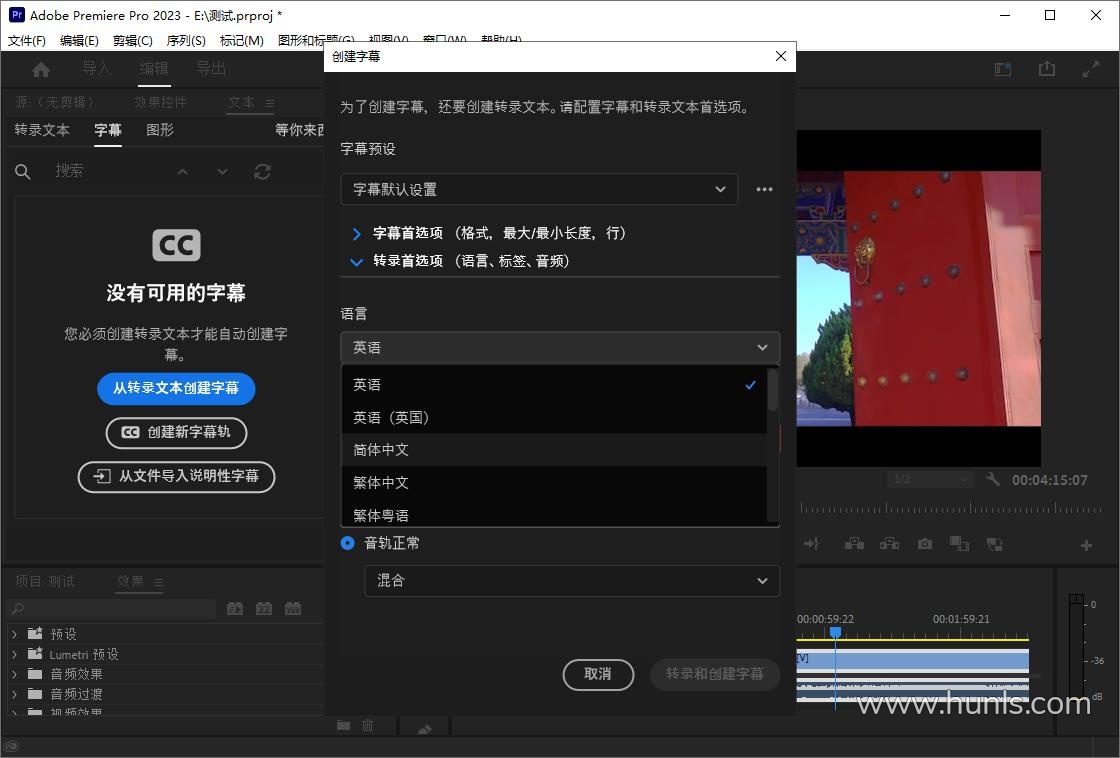Click the Effects panel search field

click(x=111, y=609)
